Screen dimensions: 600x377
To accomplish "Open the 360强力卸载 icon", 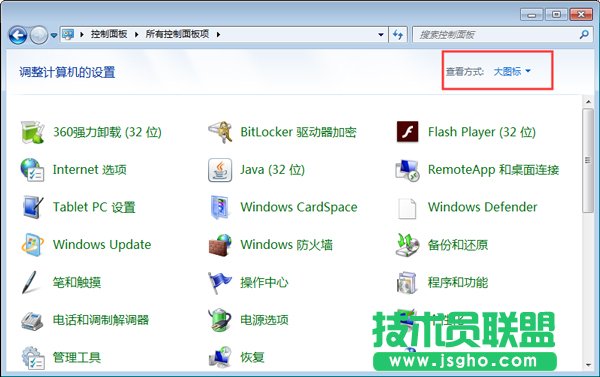I will coord(32,132).
